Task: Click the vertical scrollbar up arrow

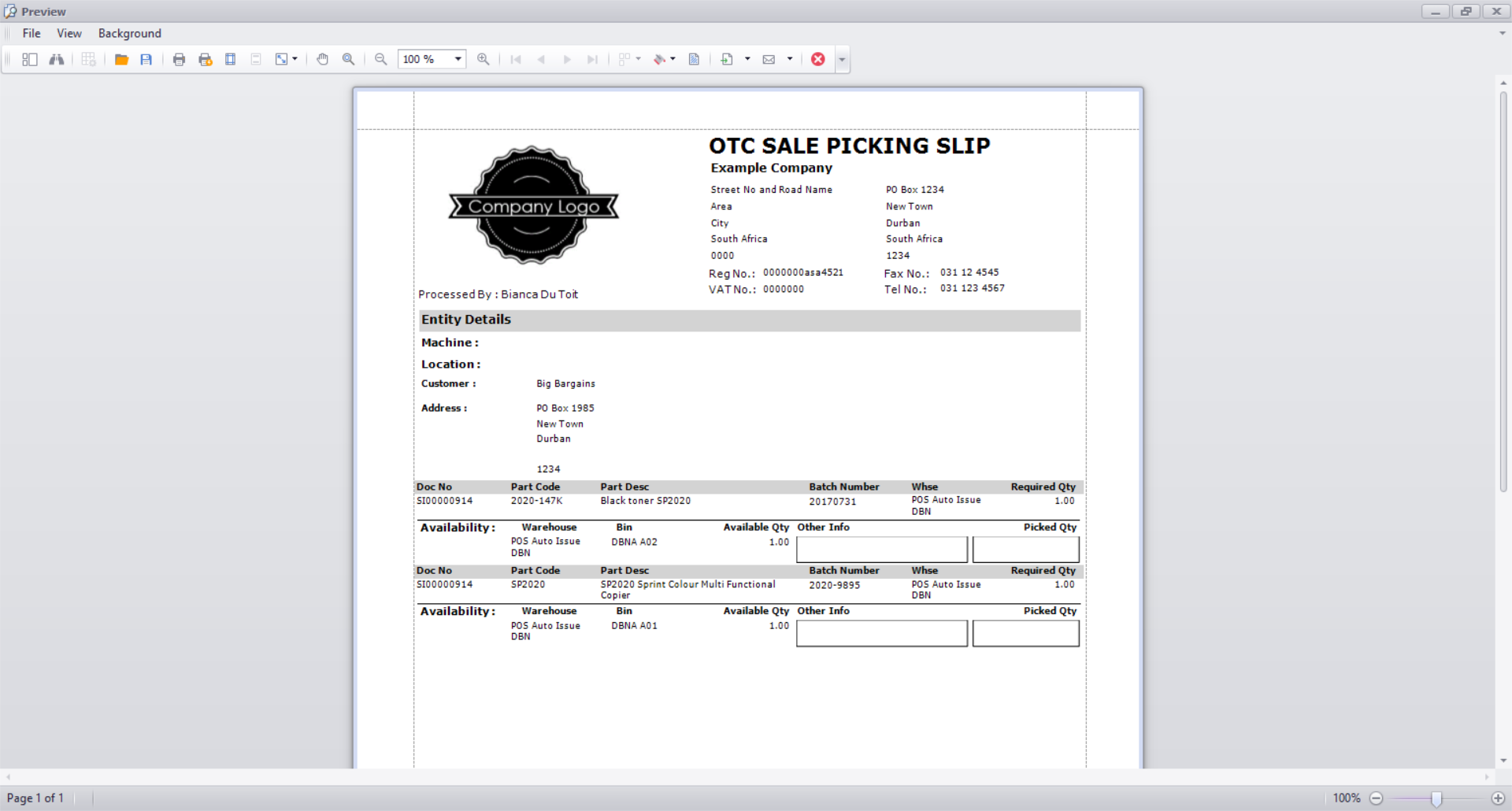Action: click(1503, 83)
